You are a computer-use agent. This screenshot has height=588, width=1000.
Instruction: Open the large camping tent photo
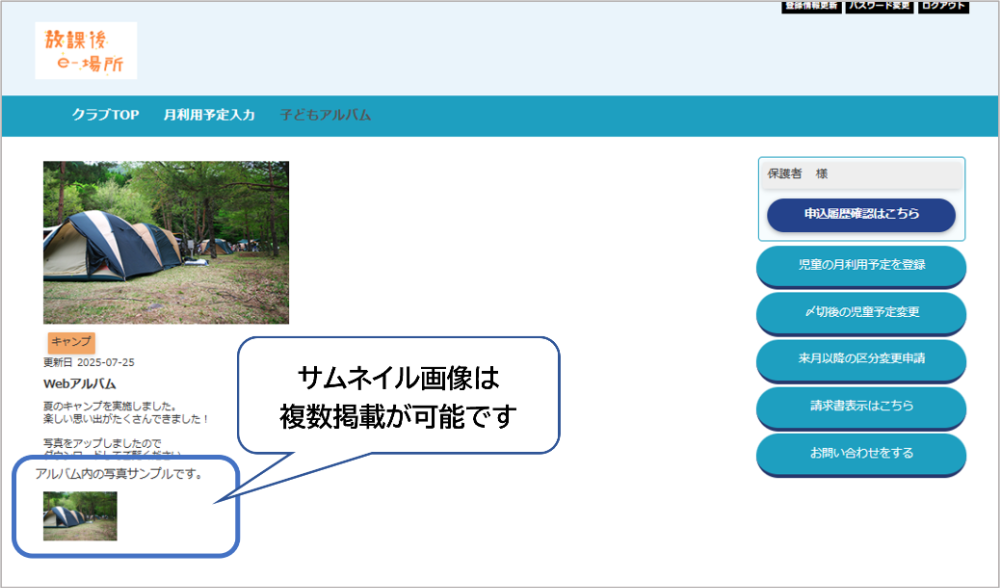[x=166, y=242]
